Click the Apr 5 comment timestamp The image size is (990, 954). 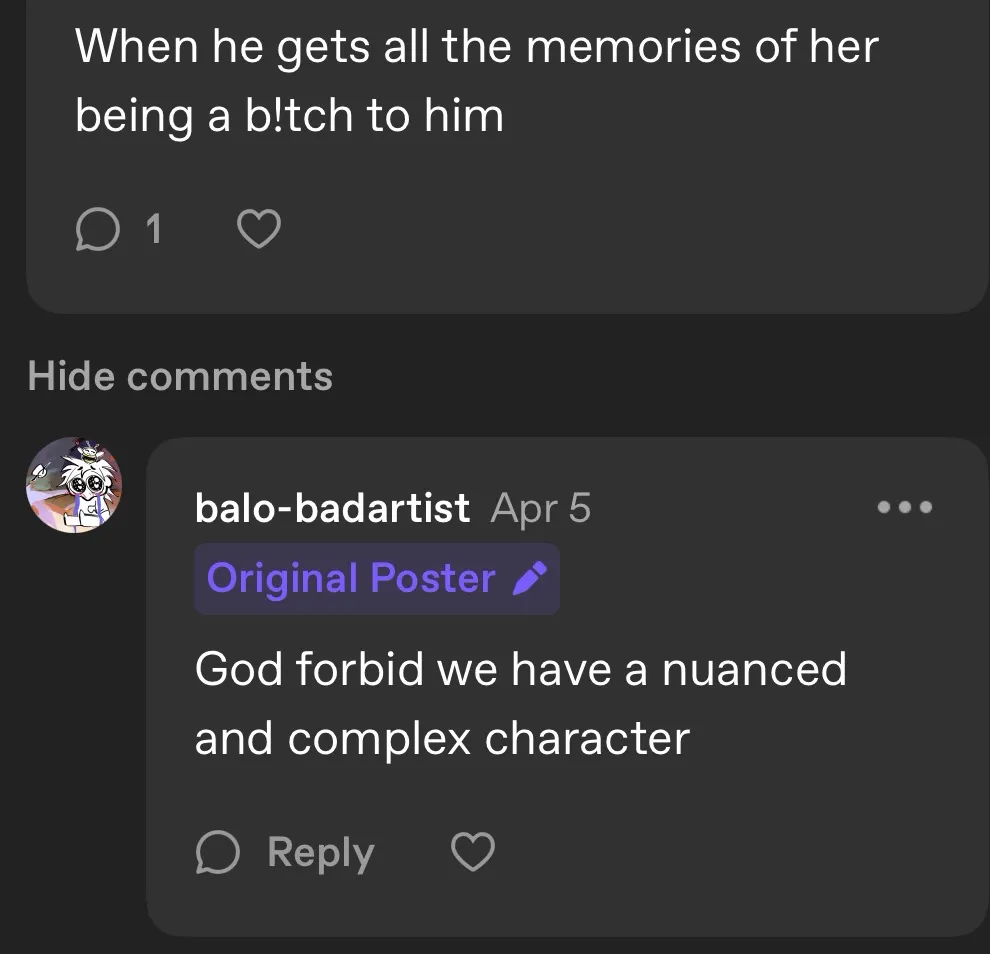(x=541, y=508)
